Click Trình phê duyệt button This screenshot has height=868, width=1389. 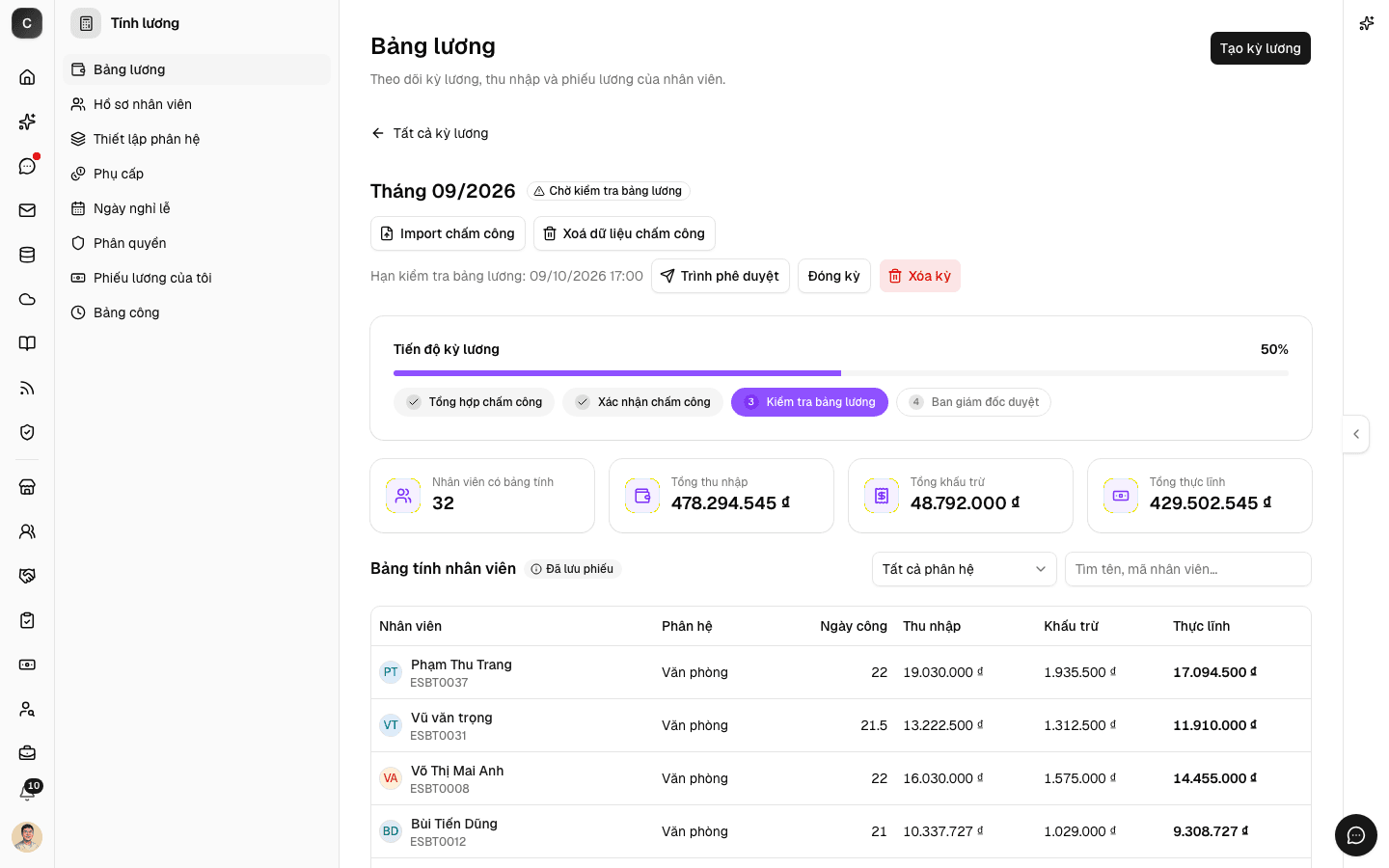(720, 276)
